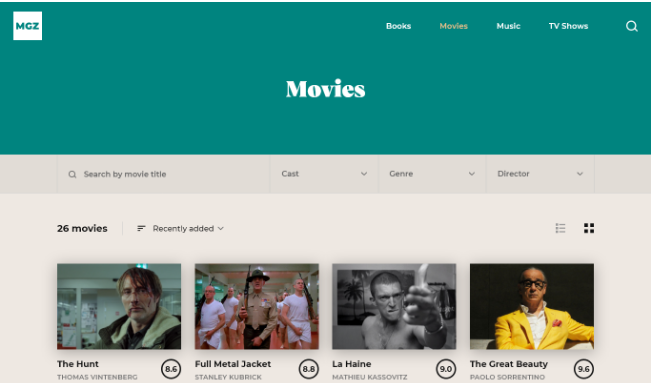Open The Hunt movie thumbnail
This screenshot has height=383, width=651.
[119, 306]
